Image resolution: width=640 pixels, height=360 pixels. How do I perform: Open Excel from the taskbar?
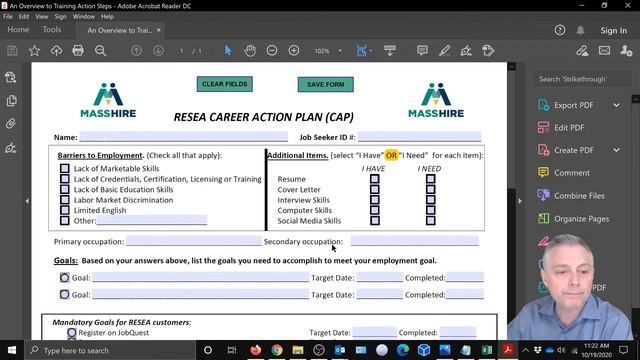pyautogui.click(x=487, y=350)
